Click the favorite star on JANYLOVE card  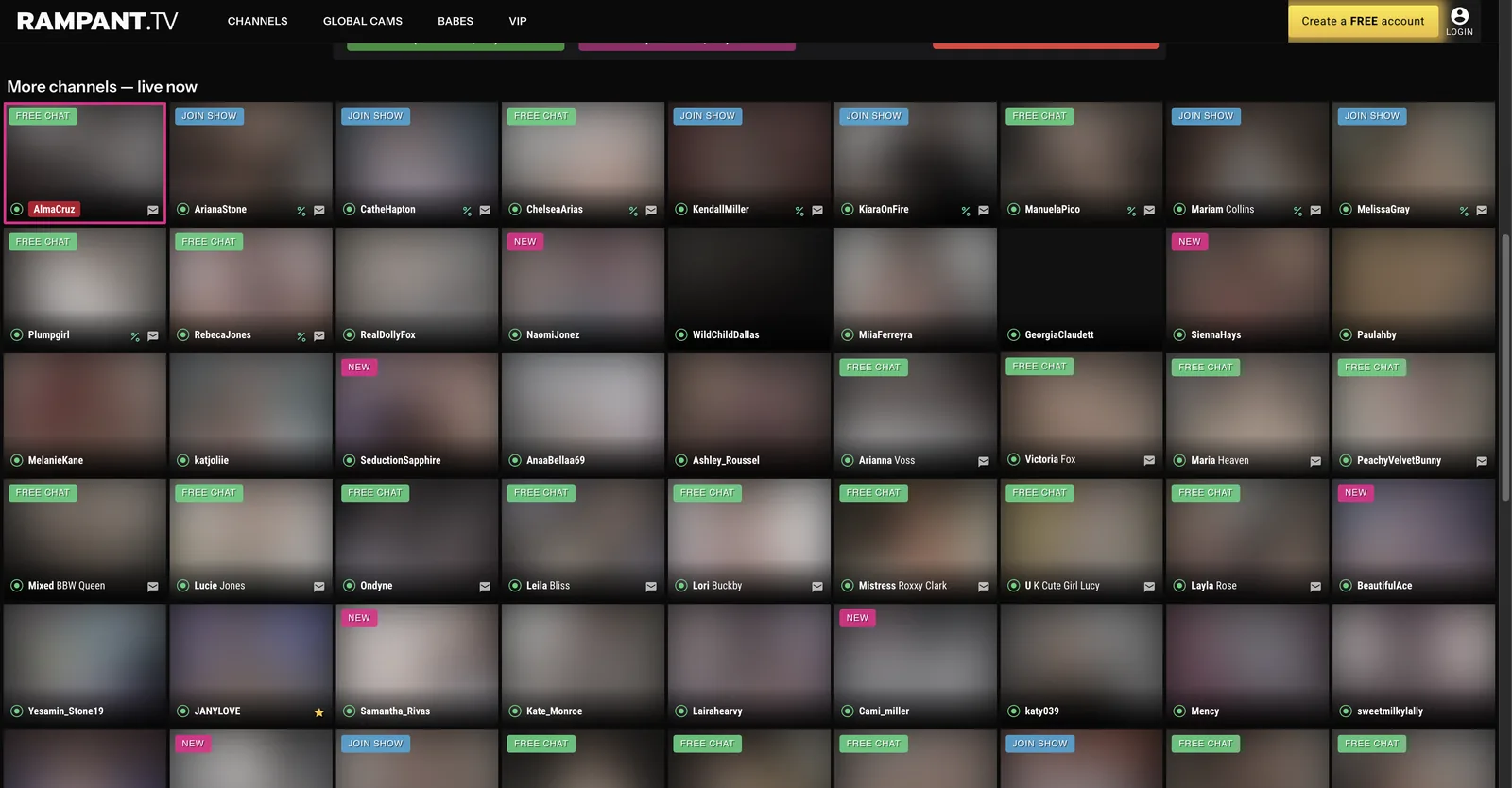[x=319, y=712]
